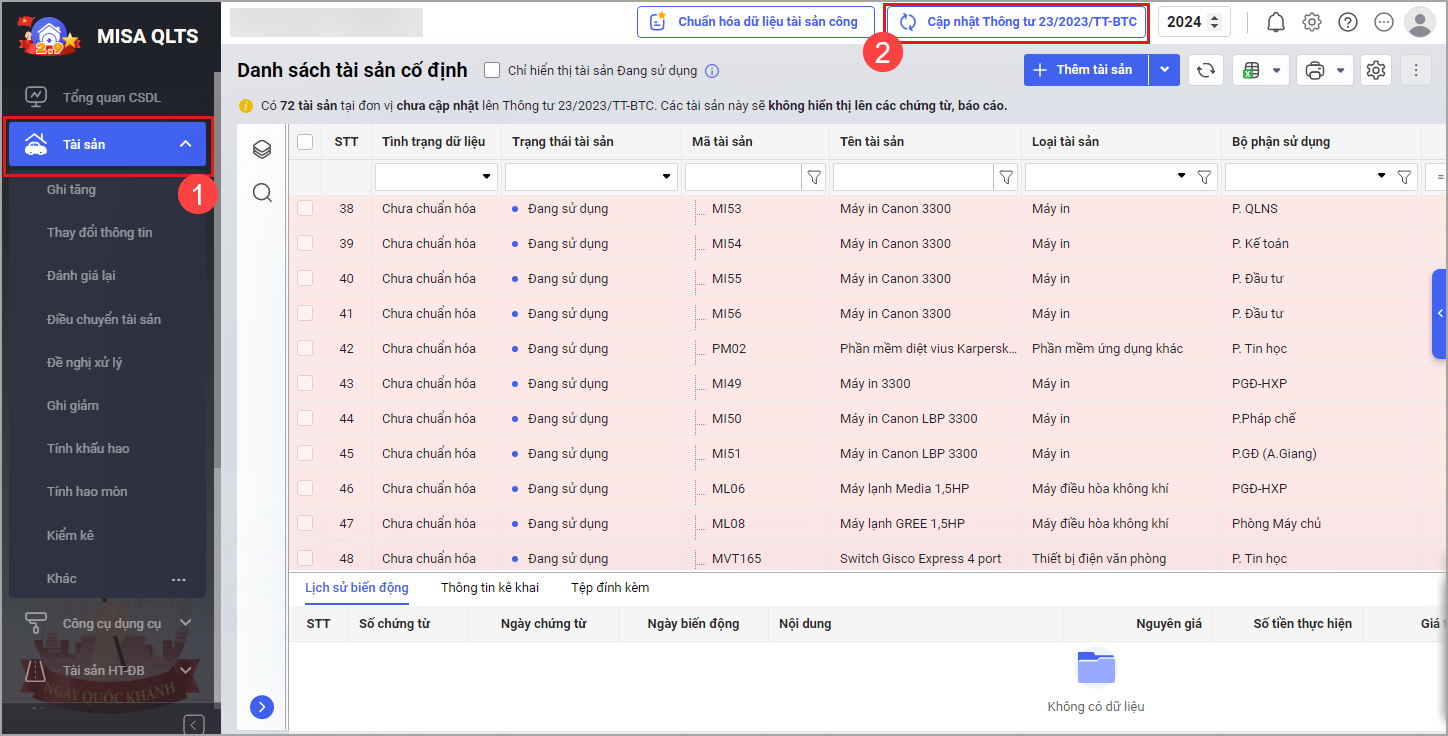The height and width of the screenshot is (736, 1448).
Task: Click Cập nhật Thông tư 23/2023/TT-BTC button
Action: point(1018,22)
